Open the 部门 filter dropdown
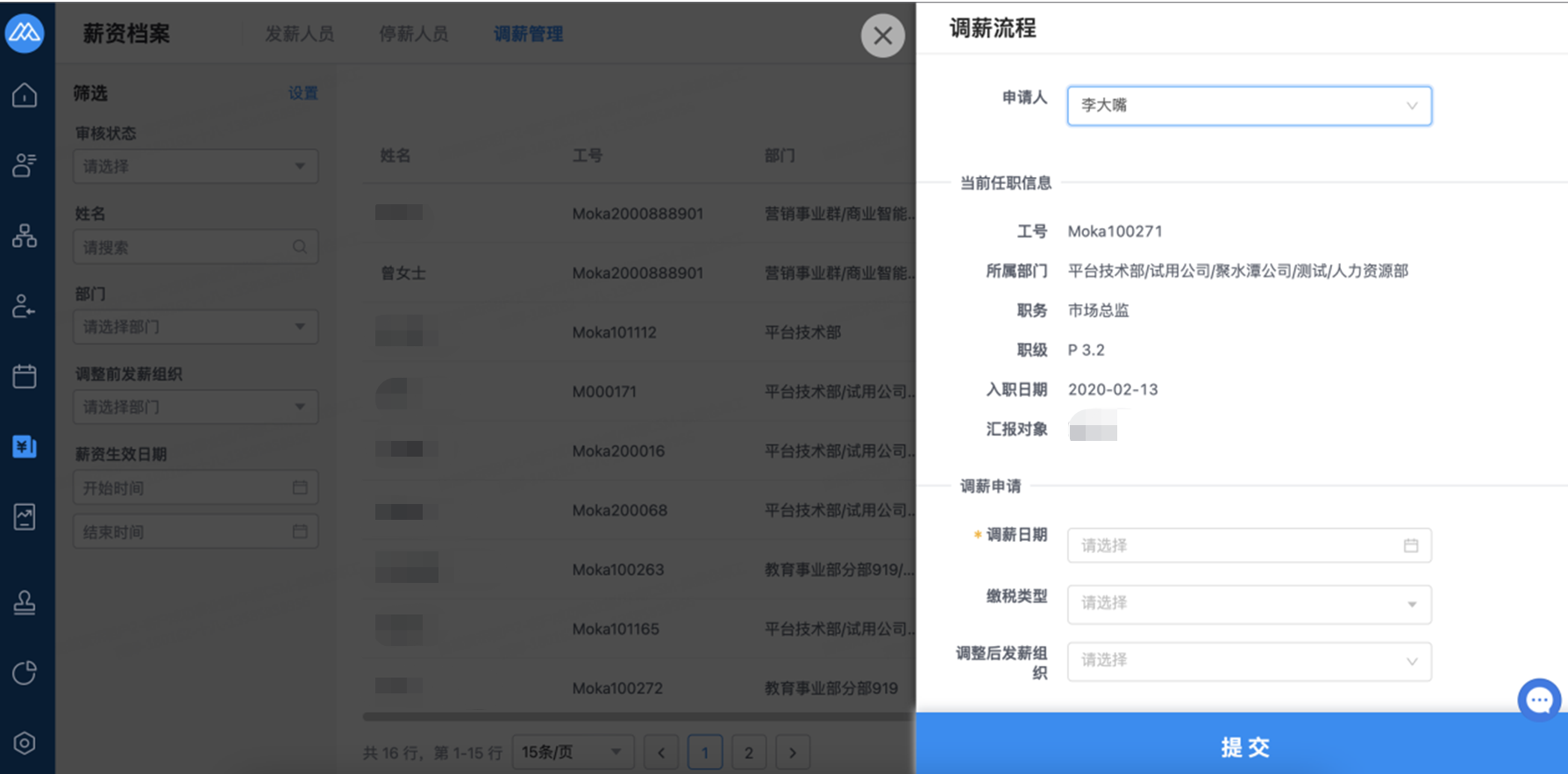Viewport: 1568px width, 774px height. tap(196, 327)
